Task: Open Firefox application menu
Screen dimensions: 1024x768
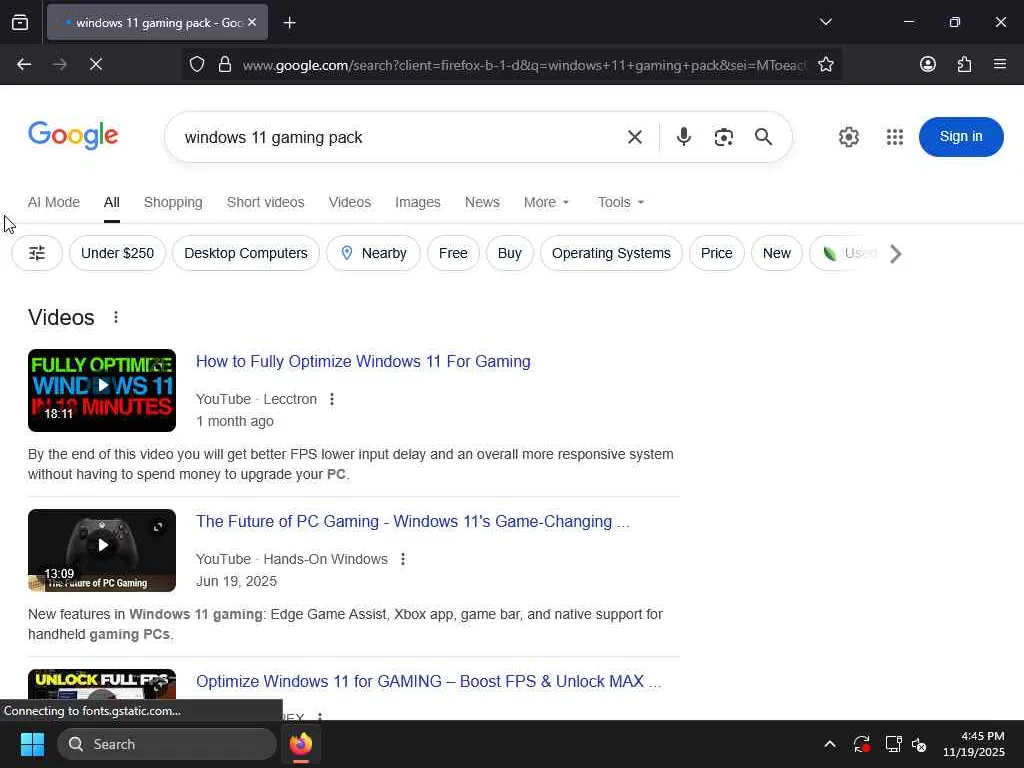Action: click(1000, 64)
